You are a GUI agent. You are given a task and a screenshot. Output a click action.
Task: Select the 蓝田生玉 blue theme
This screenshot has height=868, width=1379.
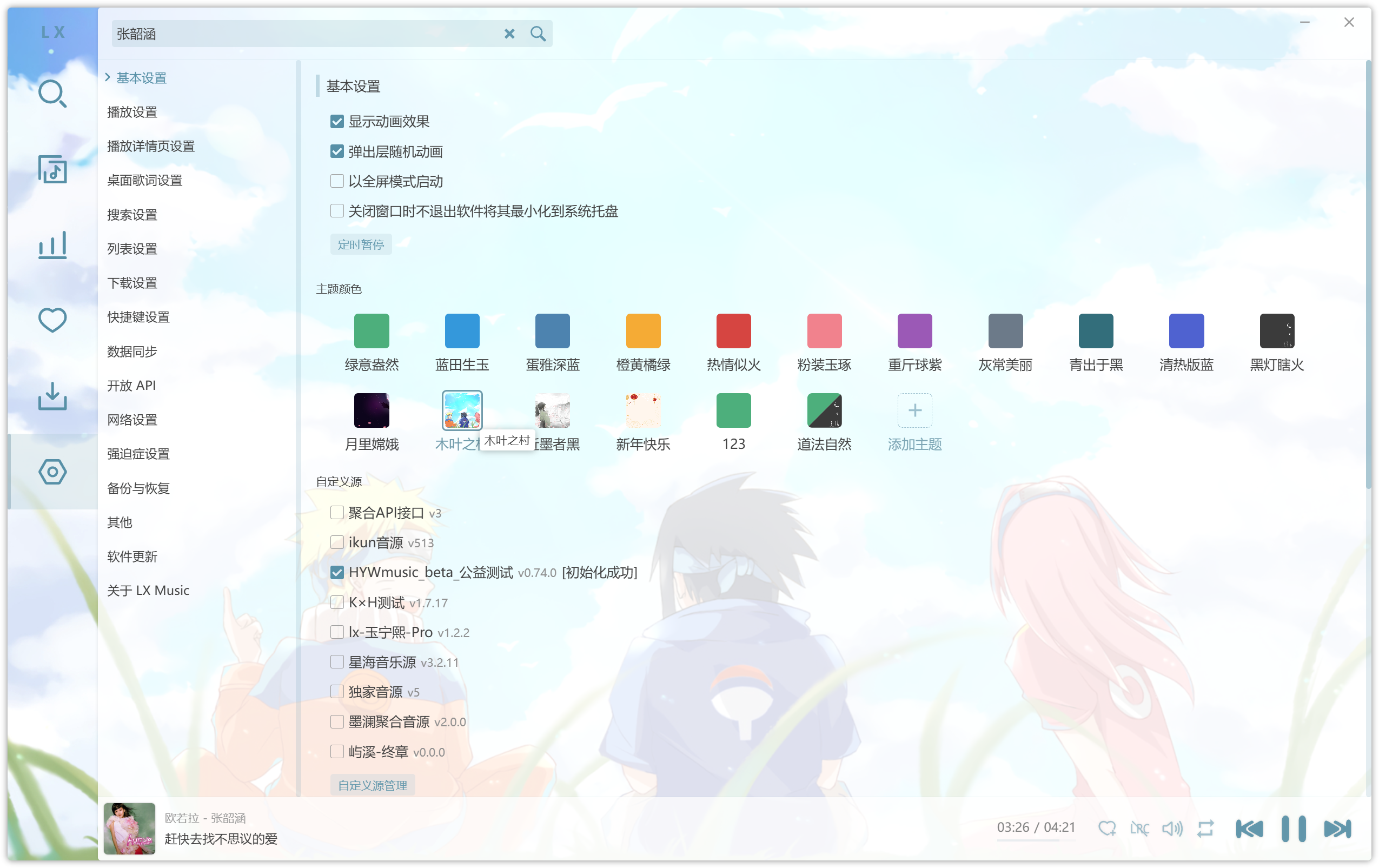(462, 330)
